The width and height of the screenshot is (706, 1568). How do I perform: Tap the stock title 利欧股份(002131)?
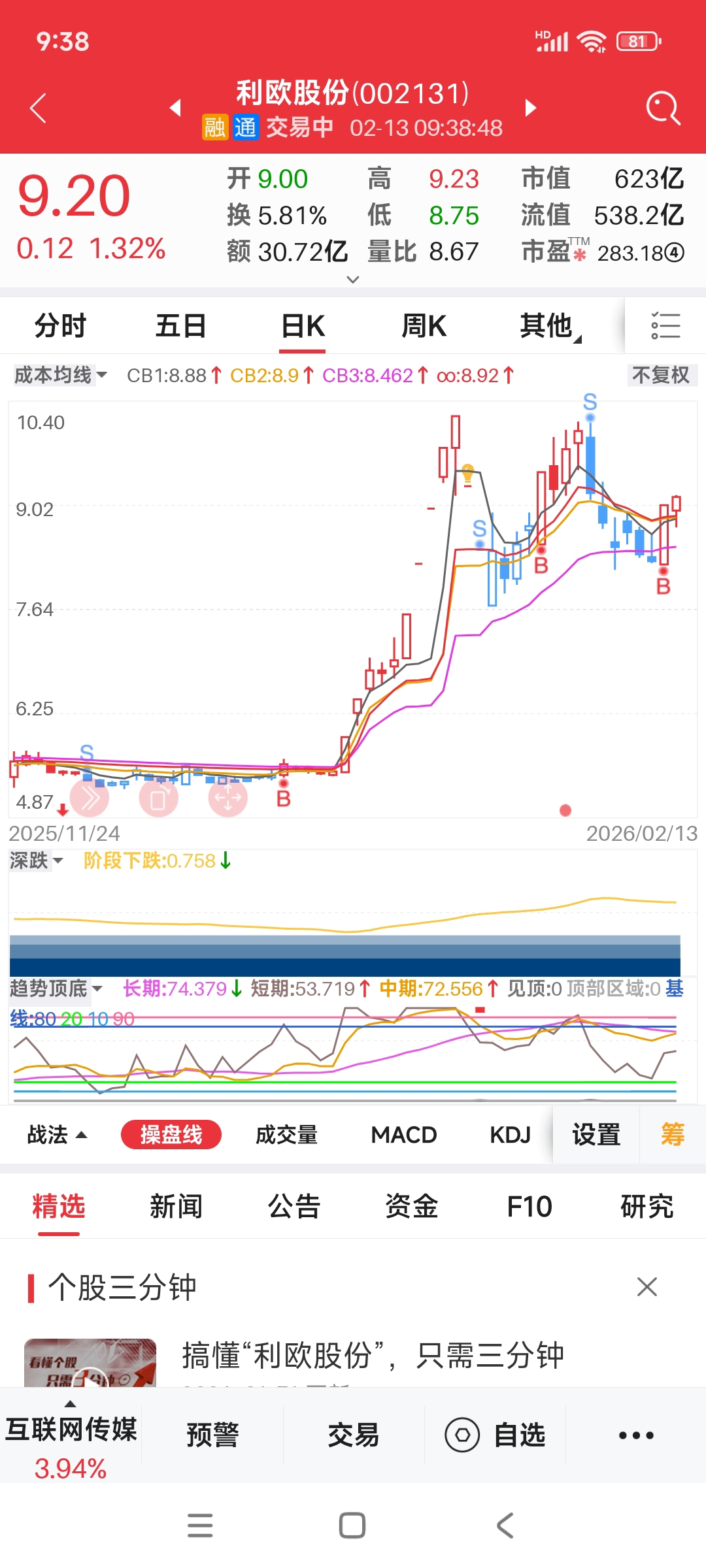353,93
